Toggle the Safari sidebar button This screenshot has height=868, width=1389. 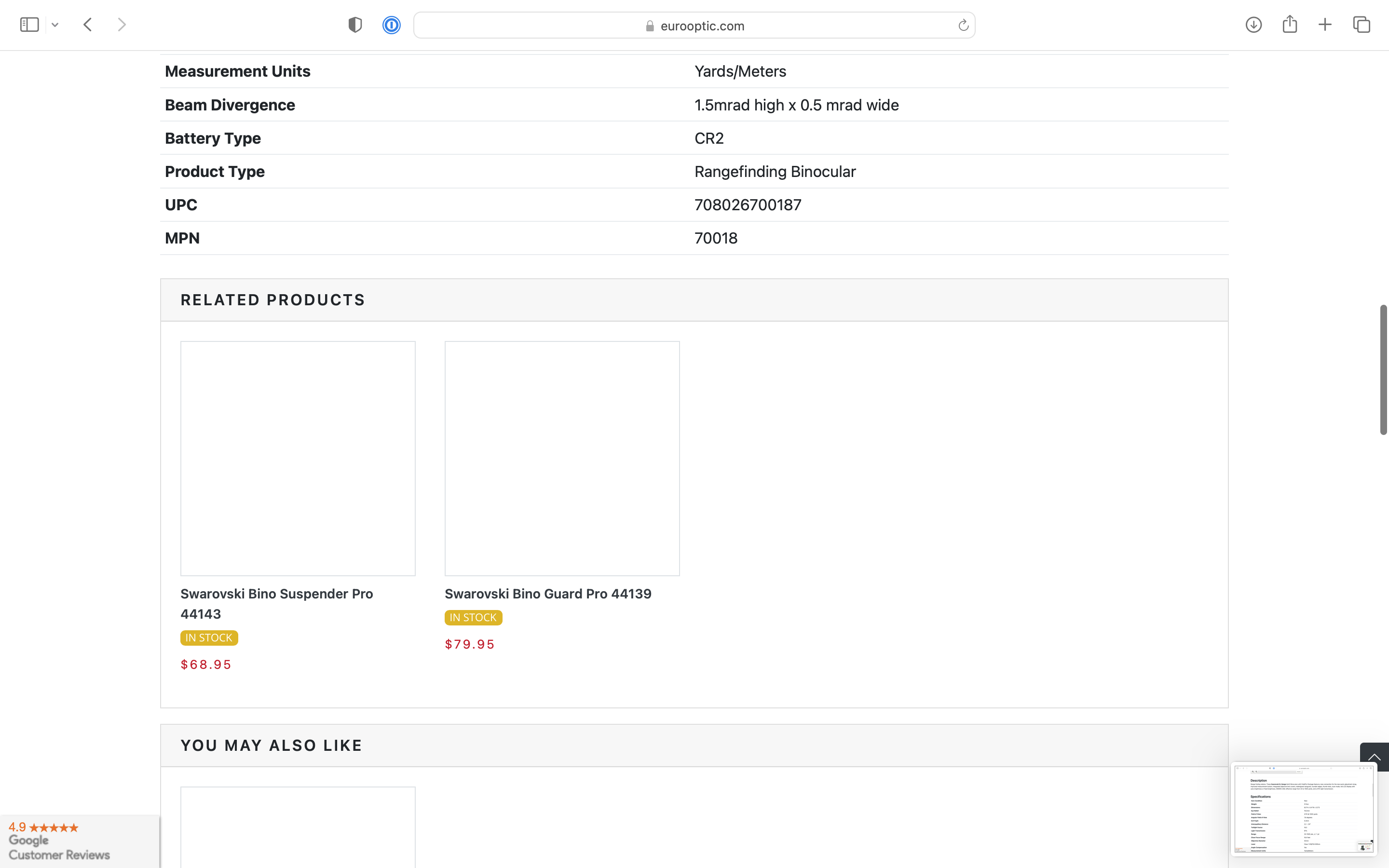29,25
